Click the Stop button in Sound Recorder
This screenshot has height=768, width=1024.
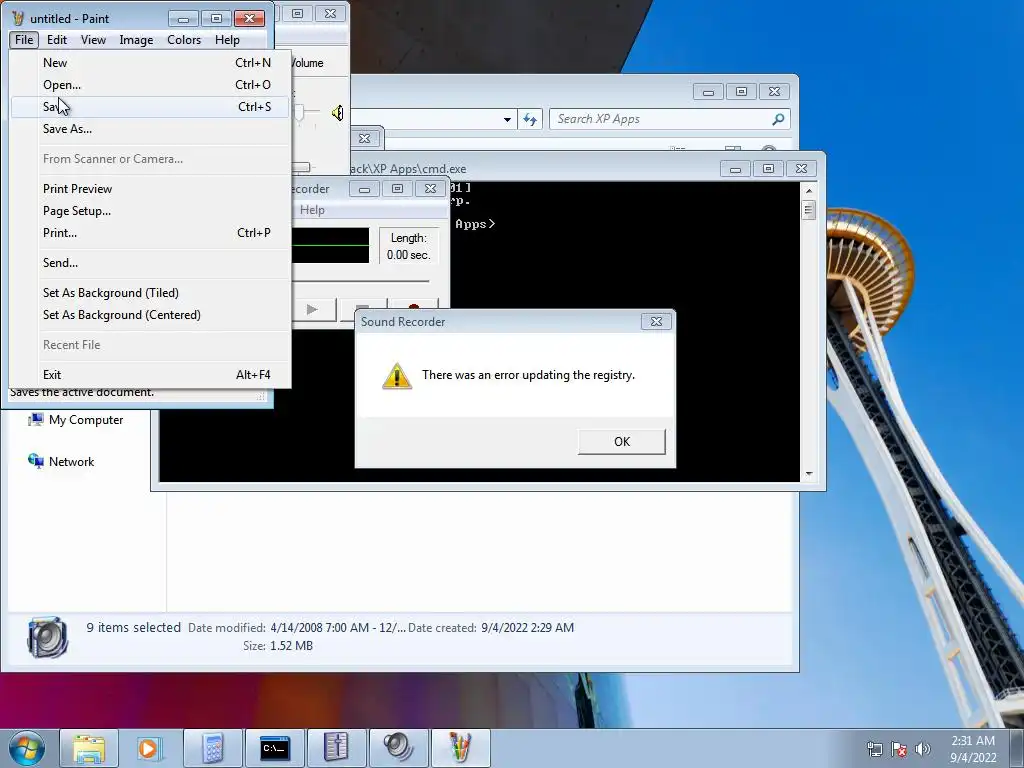pos(362,310)
